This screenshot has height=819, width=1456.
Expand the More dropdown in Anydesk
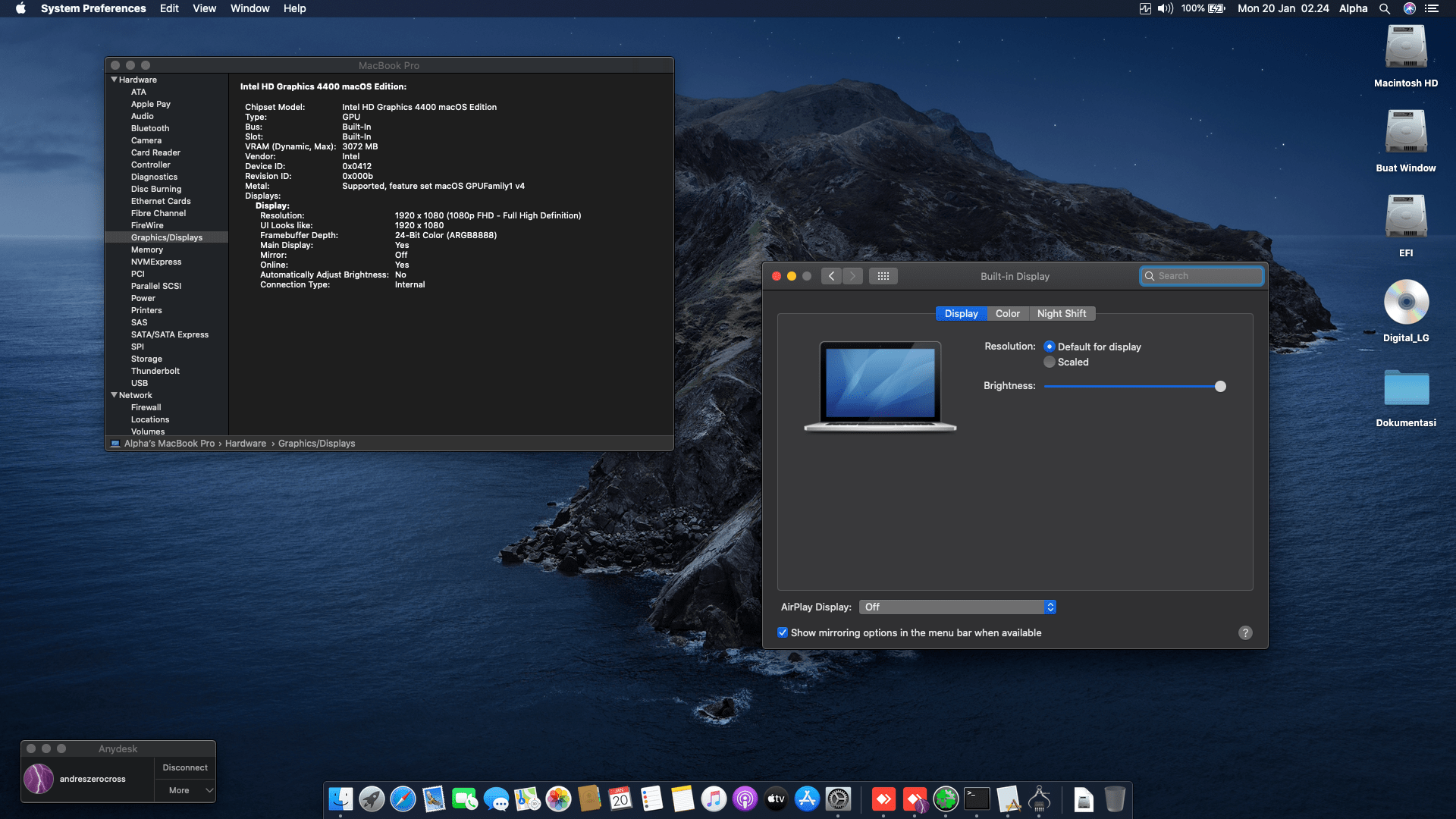[185, 790]
